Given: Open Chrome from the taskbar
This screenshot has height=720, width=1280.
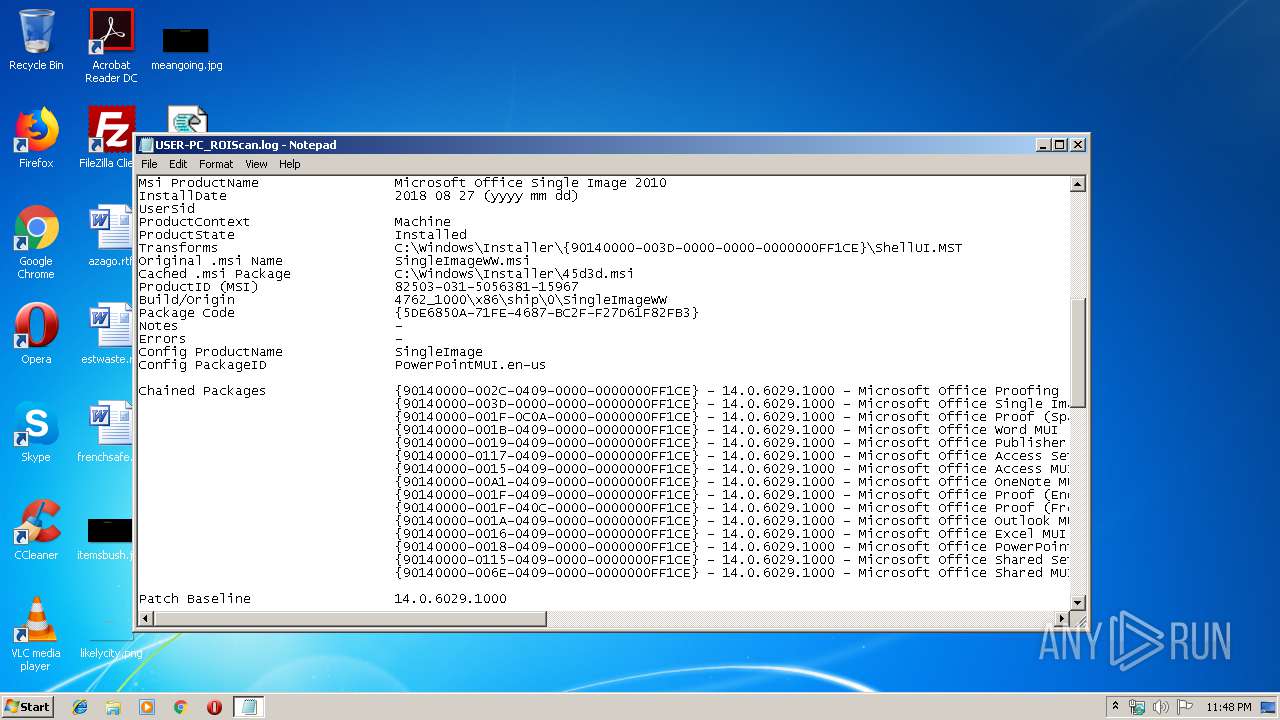Looking at the screenshot, I should coord(181,707).
